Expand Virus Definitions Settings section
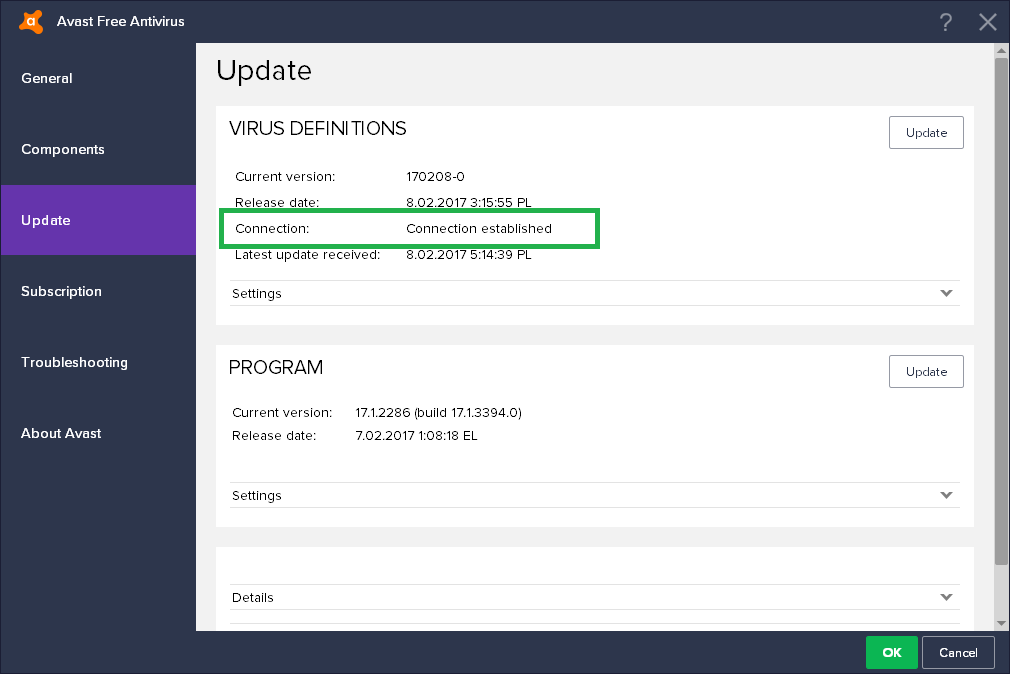The width and height of the screenshot is (1010, 674). 595,293
